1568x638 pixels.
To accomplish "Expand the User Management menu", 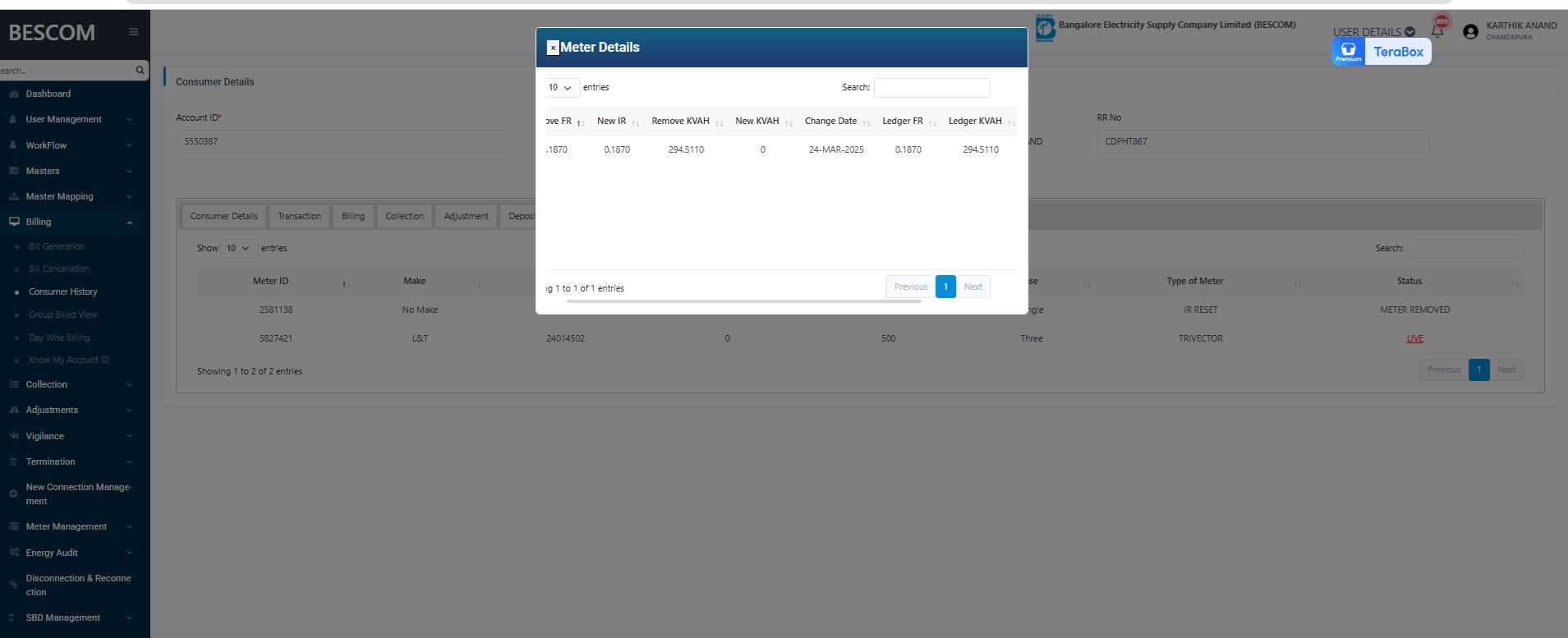I will [70, 119].
